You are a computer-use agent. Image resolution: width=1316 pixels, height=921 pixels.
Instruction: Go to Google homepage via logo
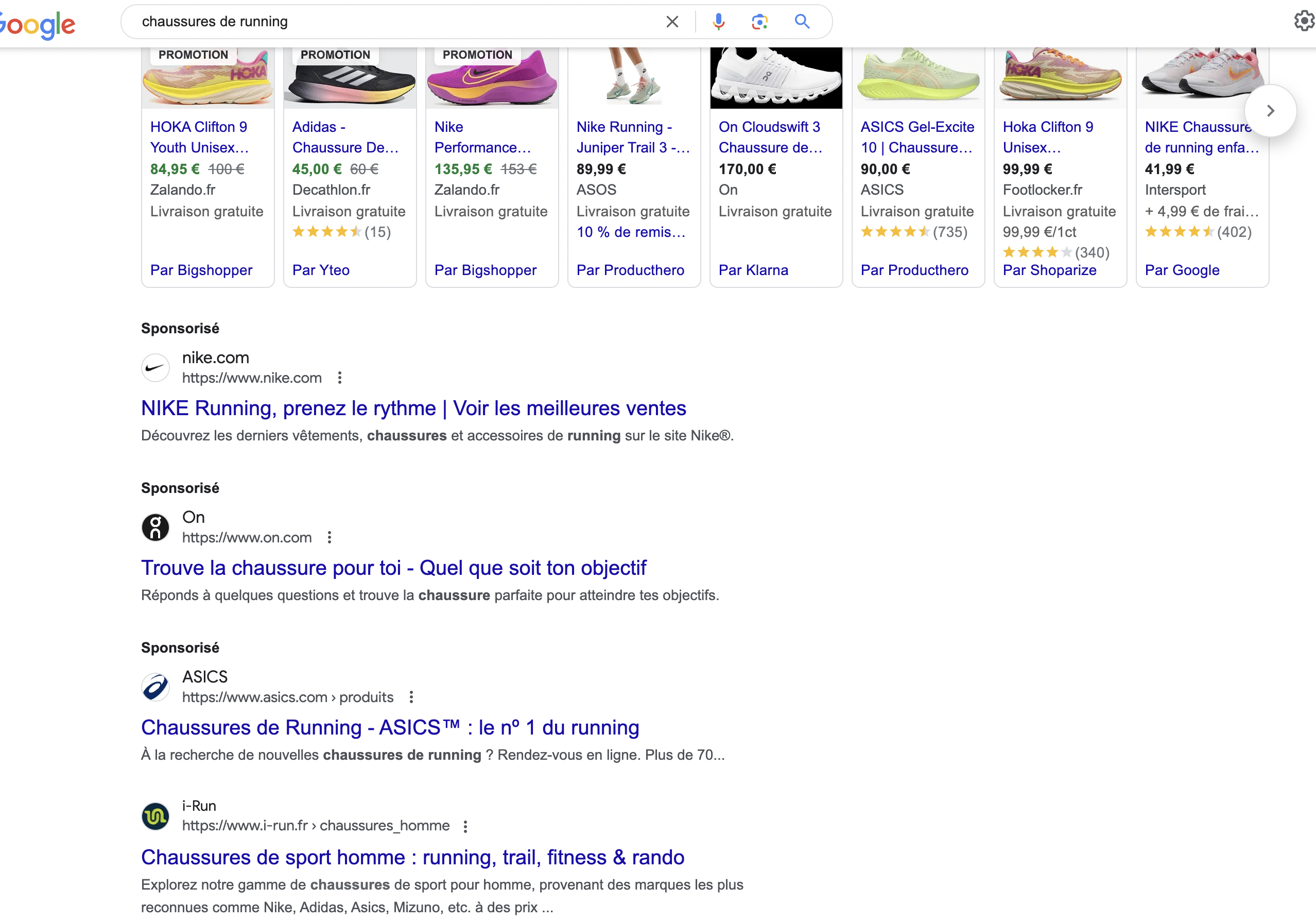(37, 25)
